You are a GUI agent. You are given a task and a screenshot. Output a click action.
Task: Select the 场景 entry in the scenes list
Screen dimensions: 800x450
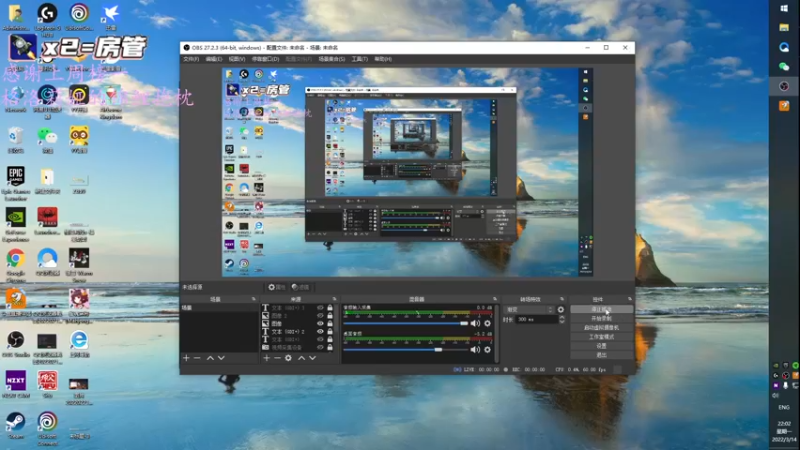click(x=219, y=308)
